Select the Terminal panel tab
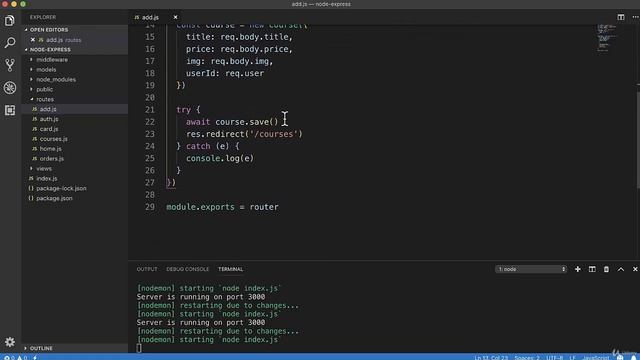 tap(231, 269)
